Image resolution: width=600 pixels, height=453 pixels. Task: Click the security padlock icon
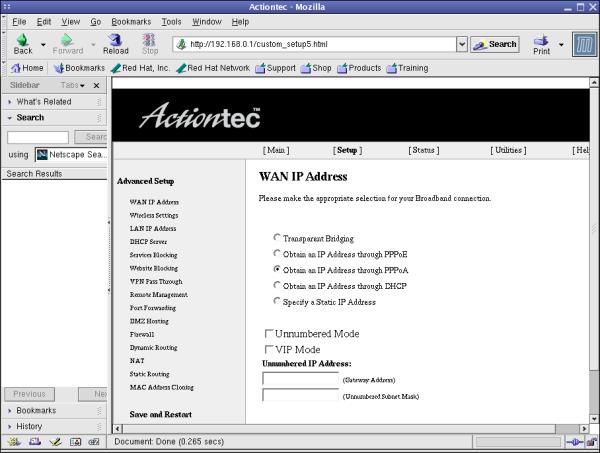[x=592, y=442]
